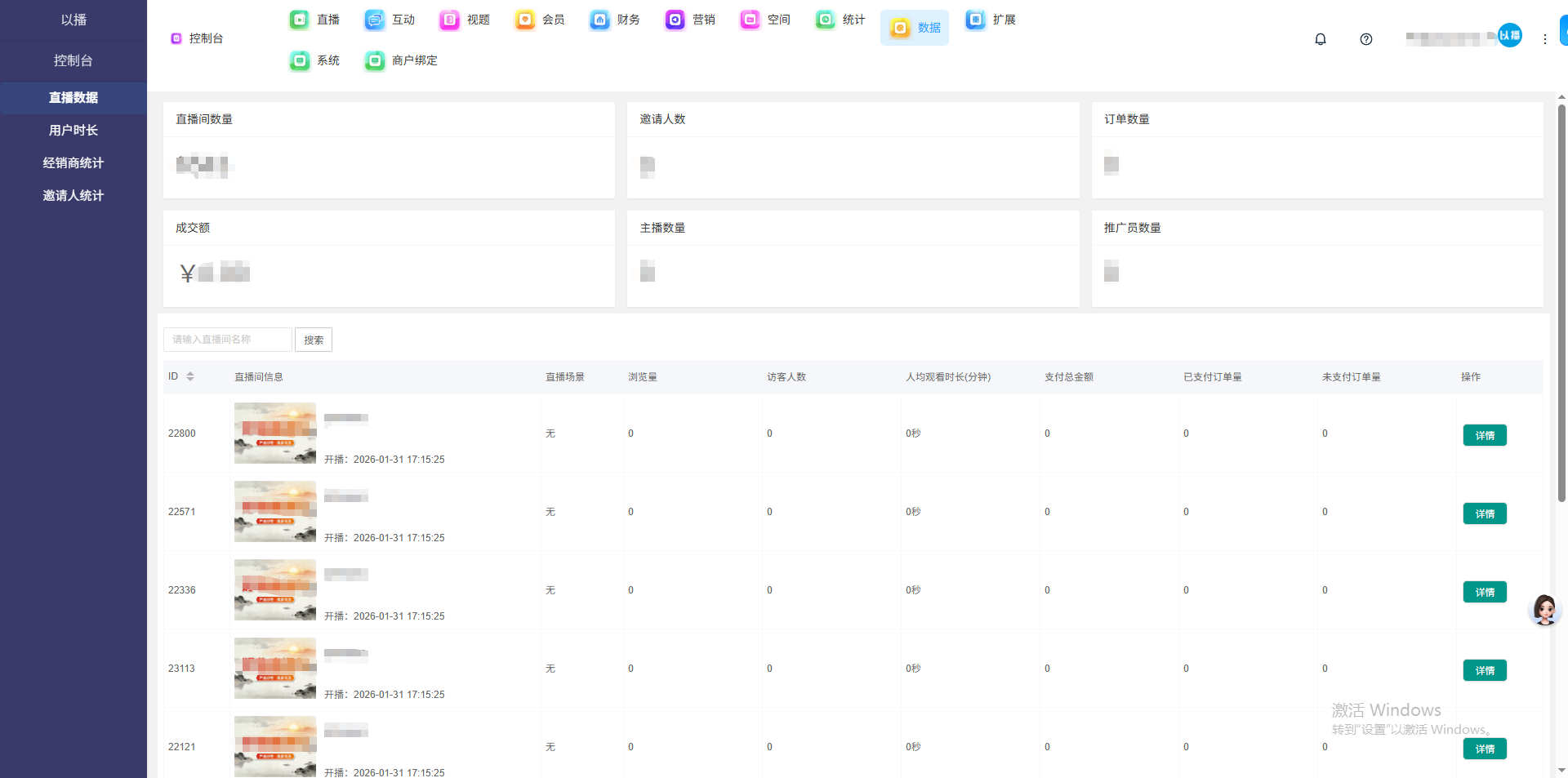Viewport: 1568px width, 778px height.
Task: Open the 财务 module icon
Action: tap(600, 20)
